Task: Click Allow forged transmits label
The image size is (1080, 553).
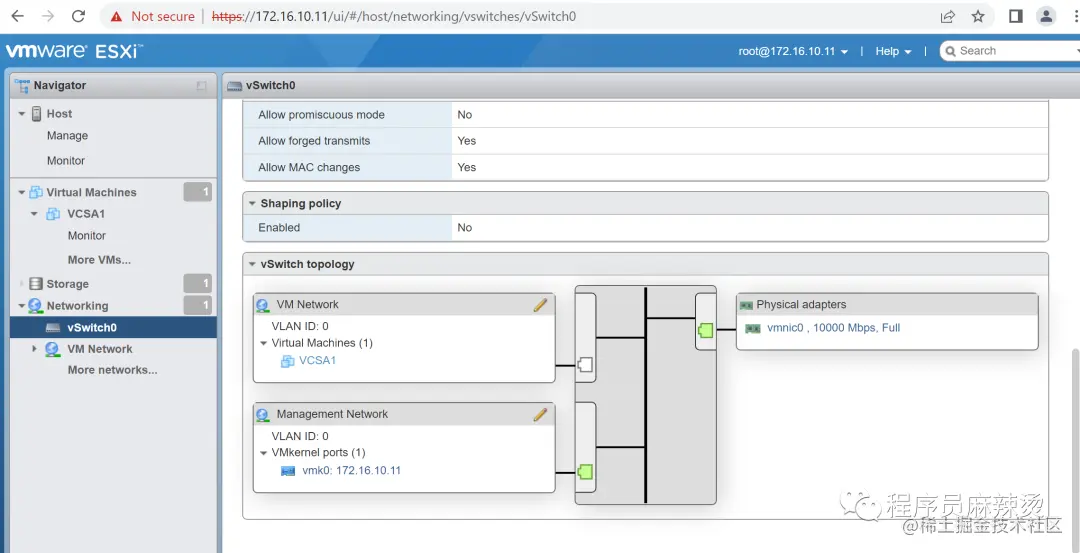Action: 314,141
